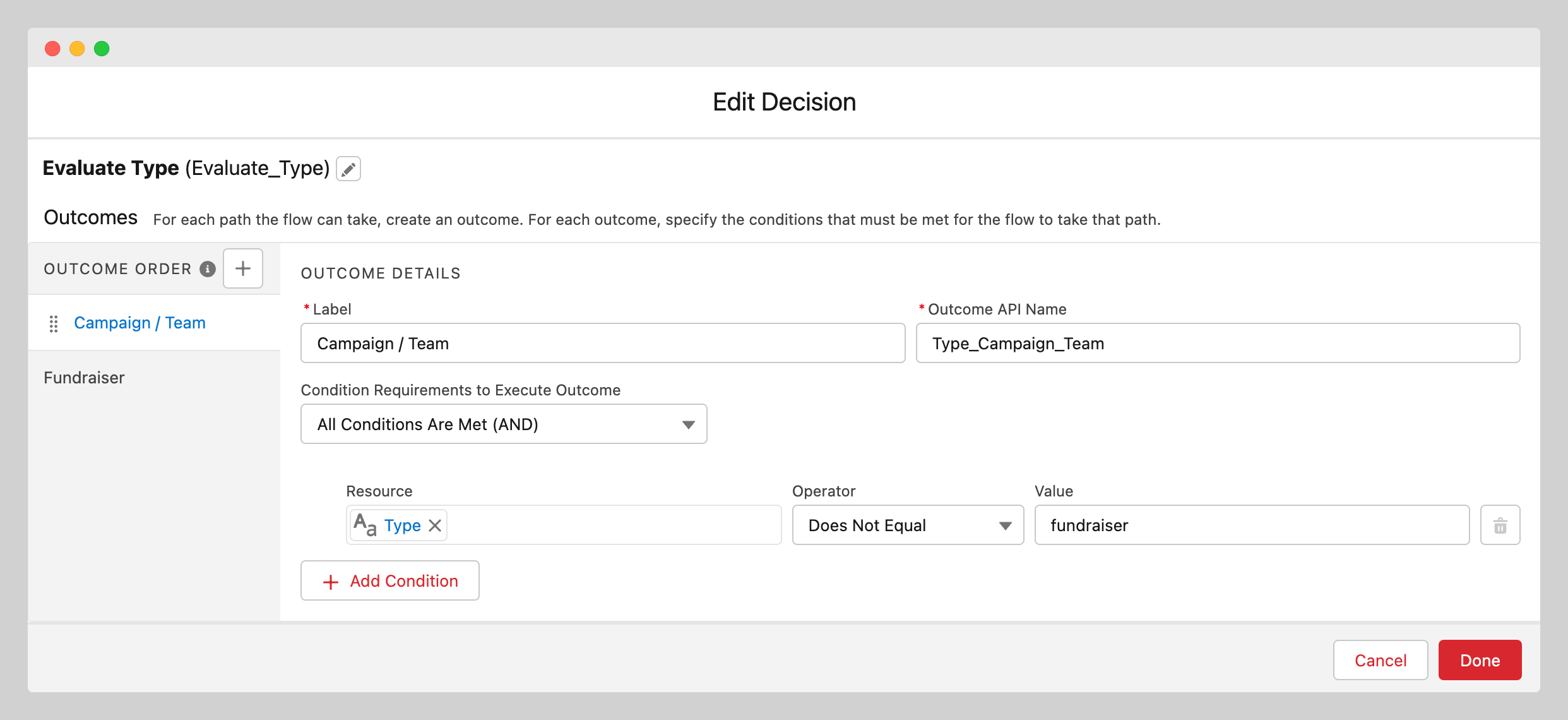Open the Does Not Equal operator dropdown
1568x720 pixels.
coord(907,525)
